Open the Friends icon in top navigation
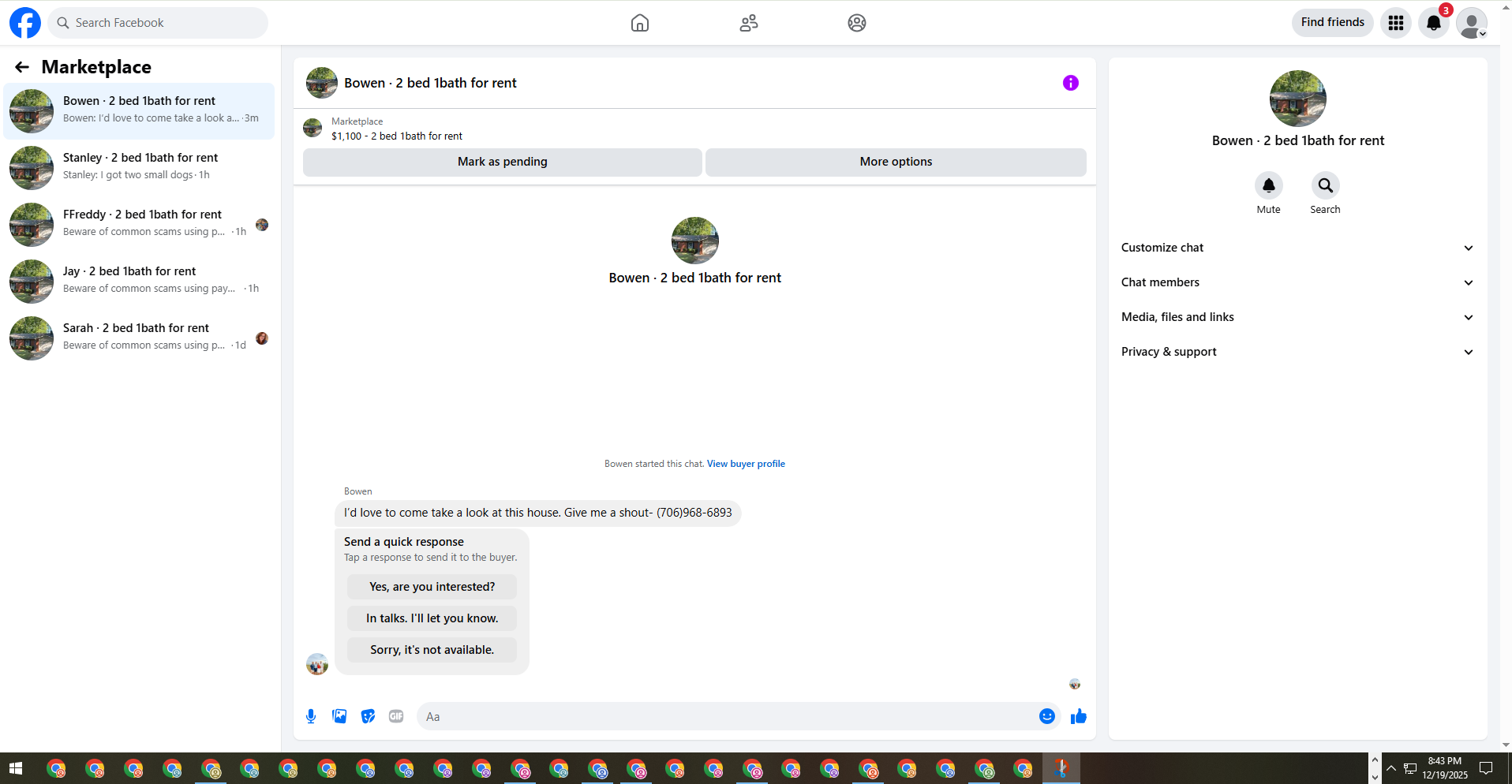 click(x=749, y=23)
